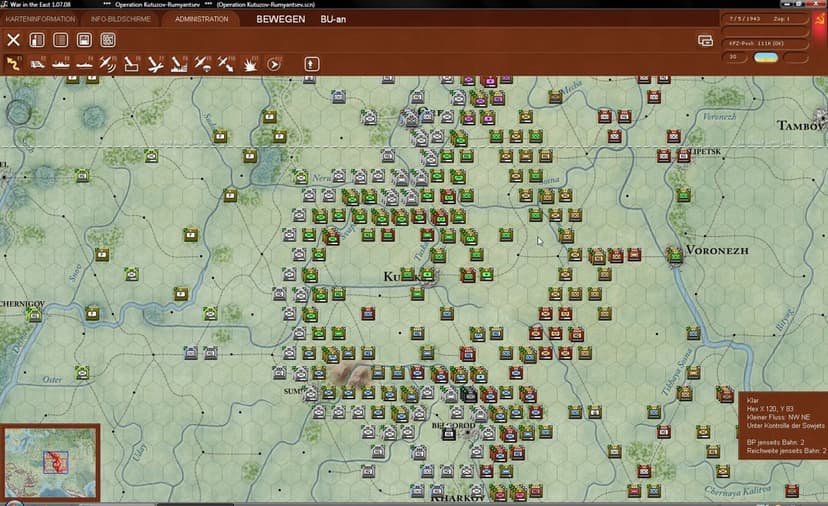Click the floppy disk save game icon
The image size is (828, 506).
[84, 40]
